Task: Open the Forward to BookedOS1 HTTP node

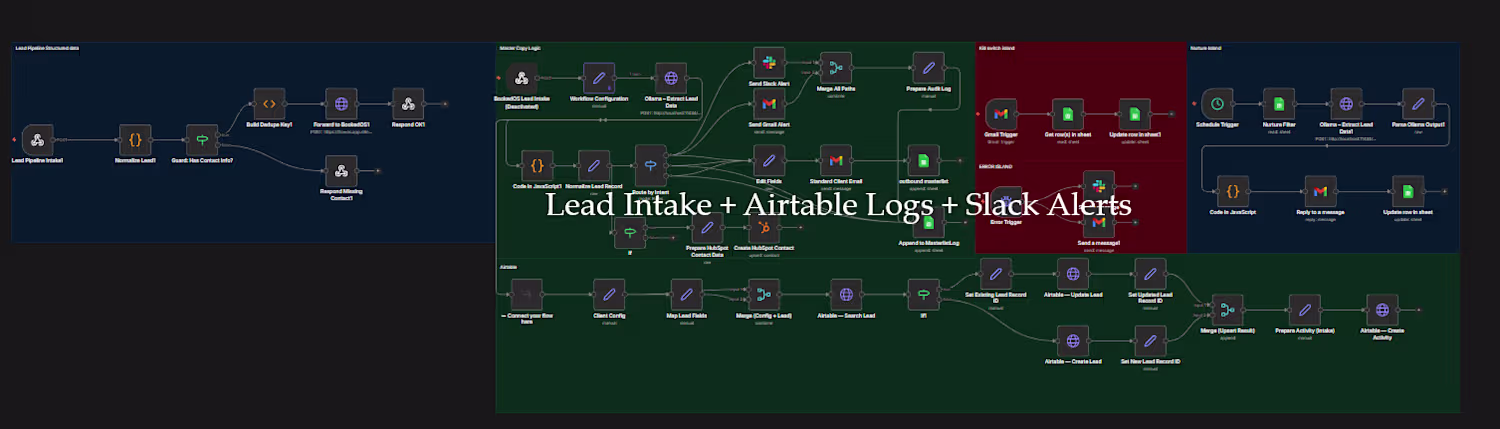Action: pos(341,103)
